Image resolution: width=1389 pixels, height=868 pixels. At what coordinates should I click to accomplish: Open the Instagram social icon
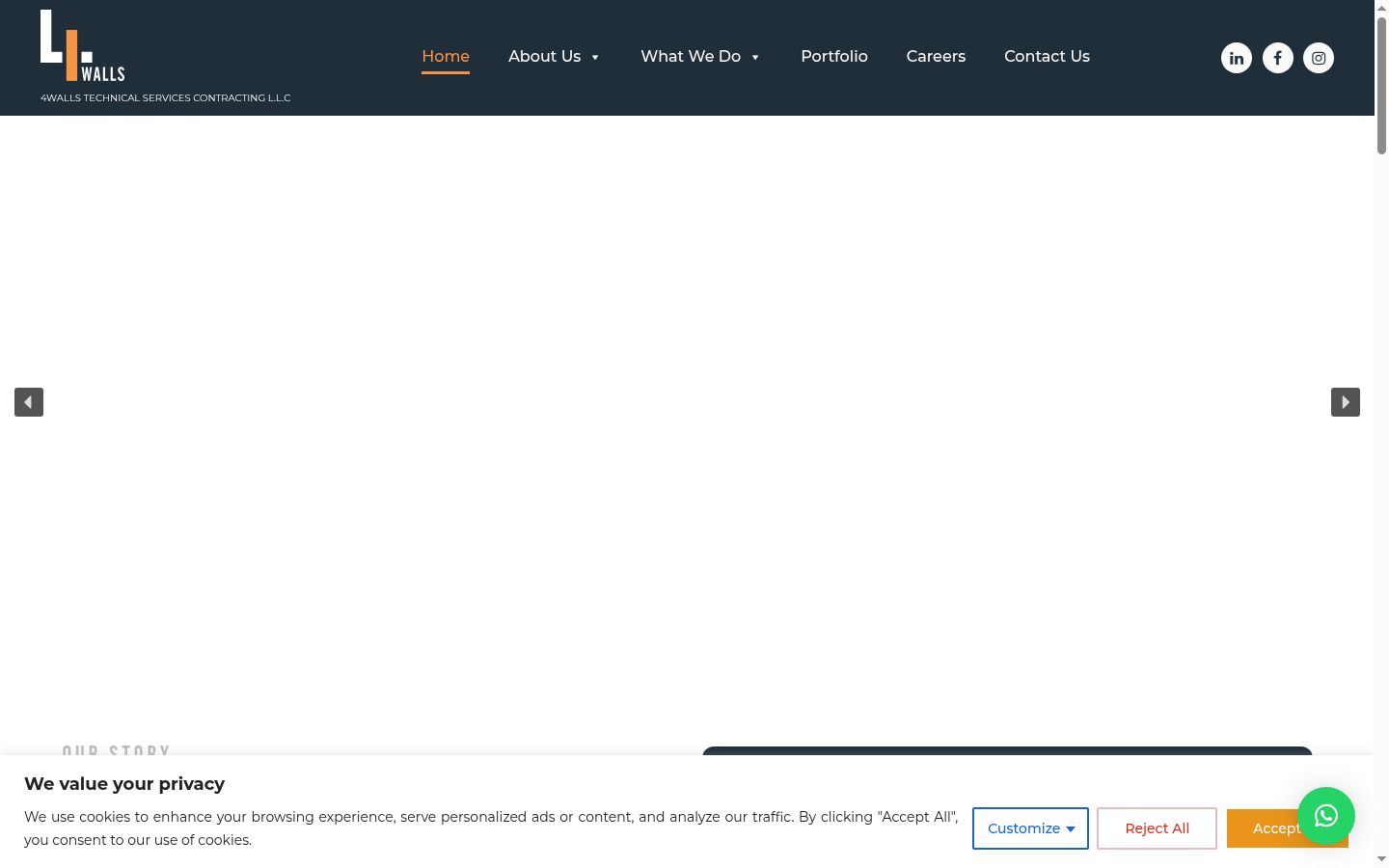[1319, 58]
